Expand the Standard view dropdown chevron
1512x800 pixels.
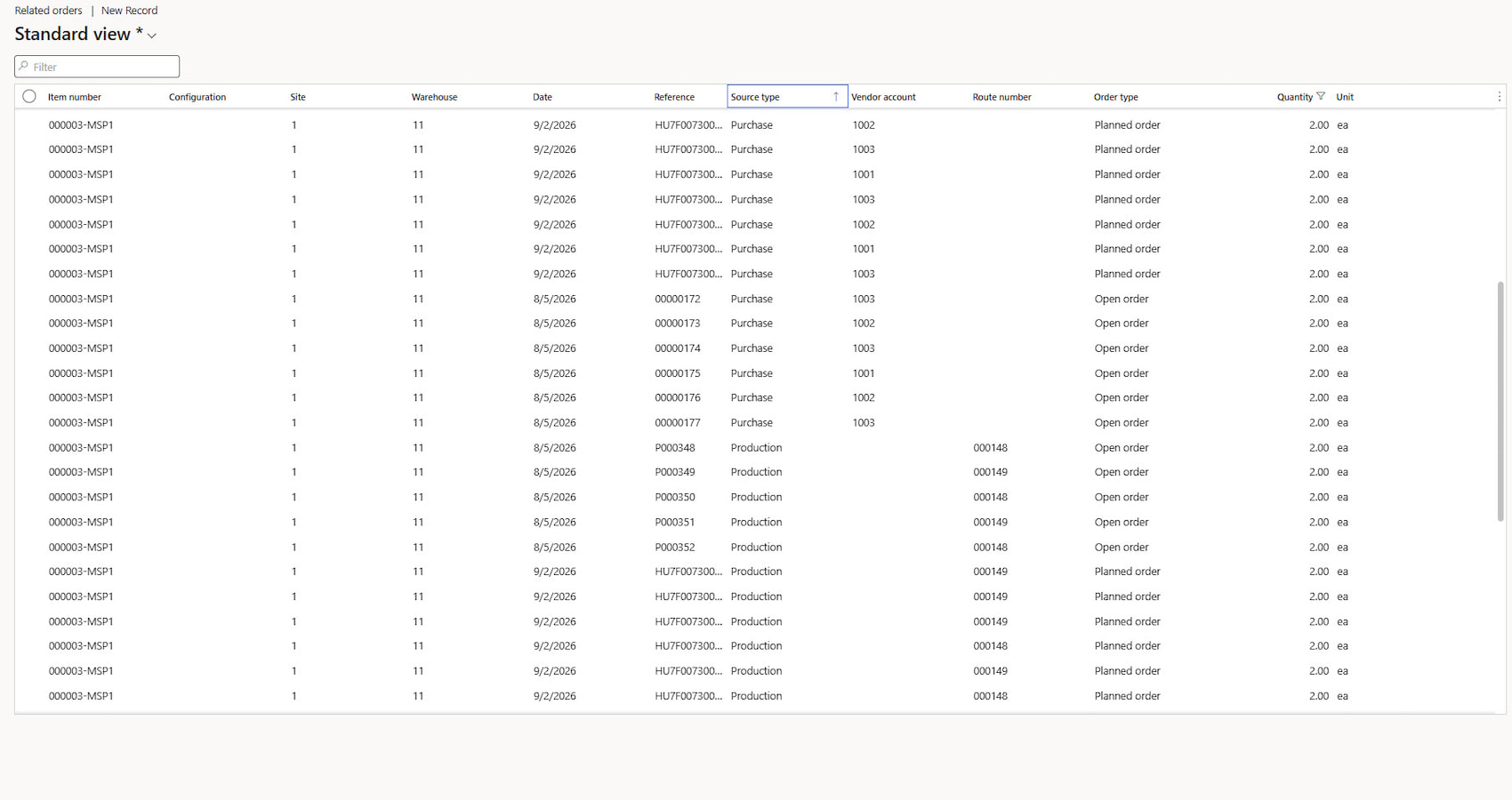pyautogui.click(x=152, y=36)
